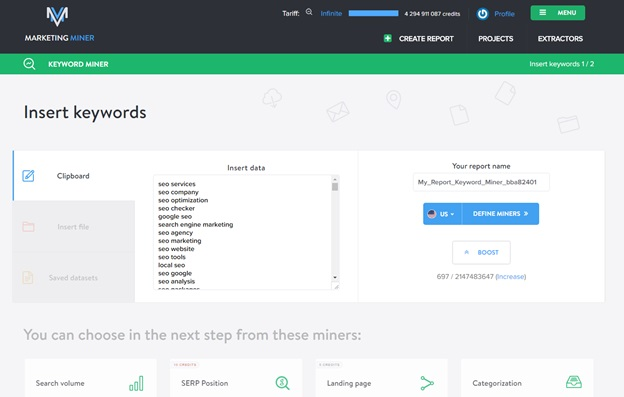Screen dimensions: 624x397
Task: Click the Keyword Miner magnifier icon
Action: coord(29,64)
